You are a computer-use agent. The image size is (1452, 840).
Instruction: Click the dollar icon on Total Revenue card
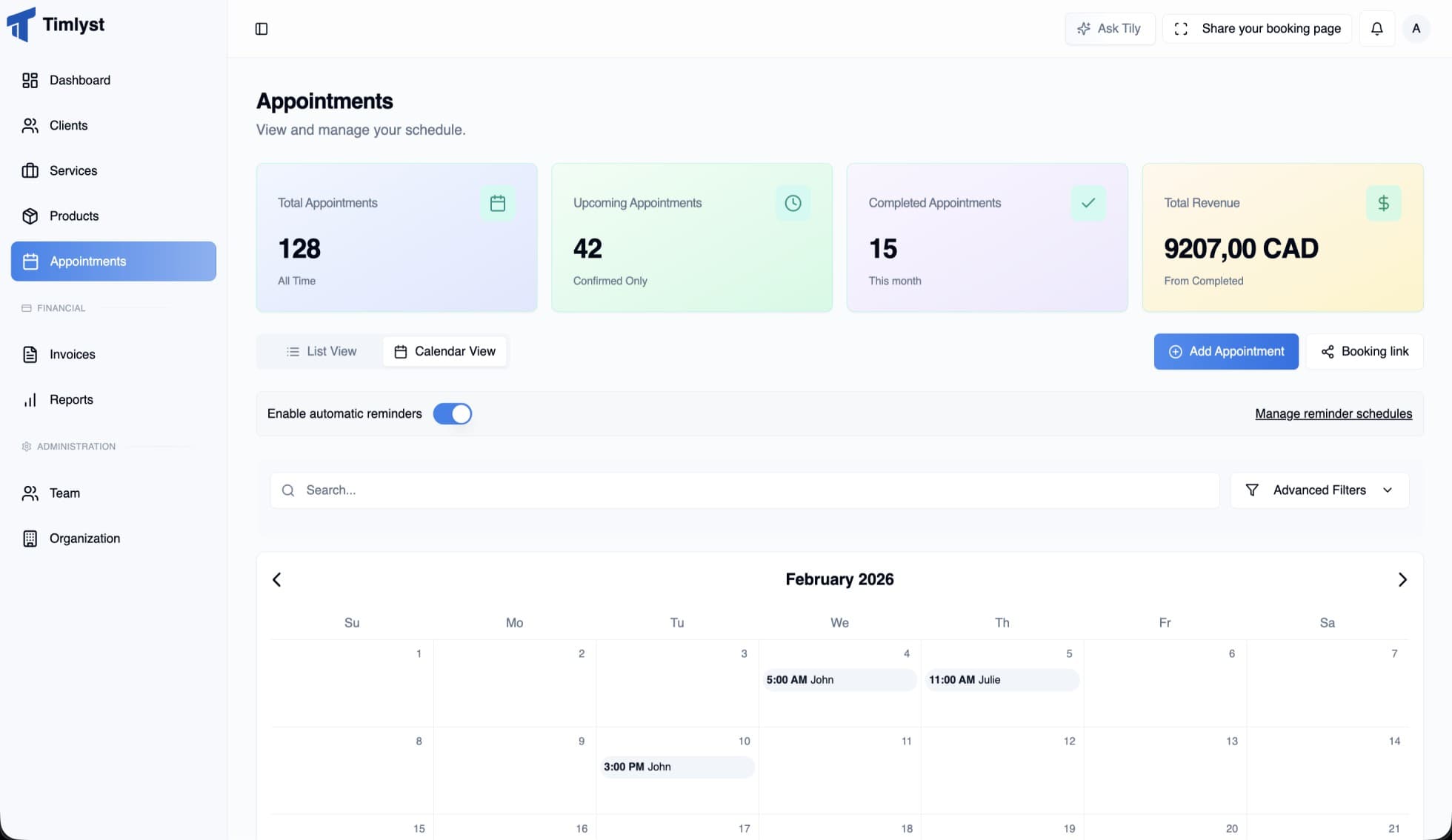[1383, 203]
